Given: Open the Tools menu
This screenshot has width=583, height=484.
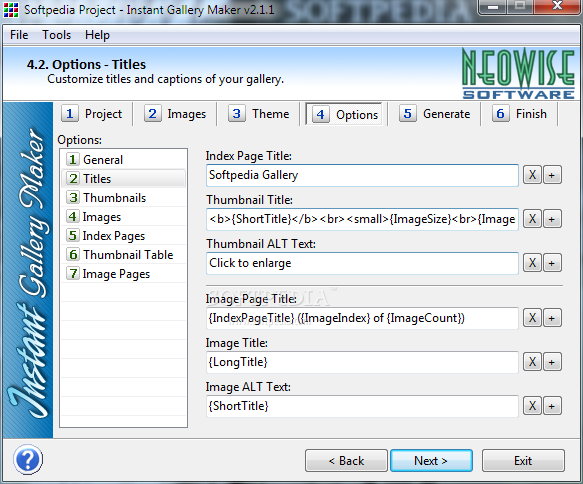Looking at the screenshot, I should pyautogui.click(x=57, y=35).
